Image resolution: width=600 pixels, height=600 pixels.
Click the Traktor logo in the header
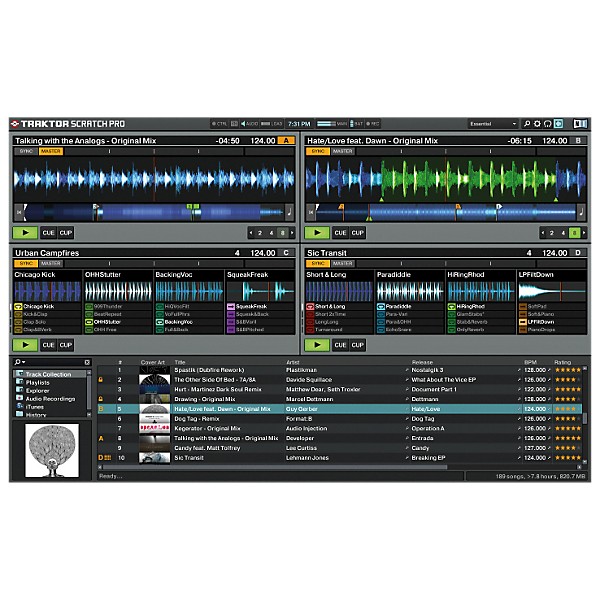point(15,124)
